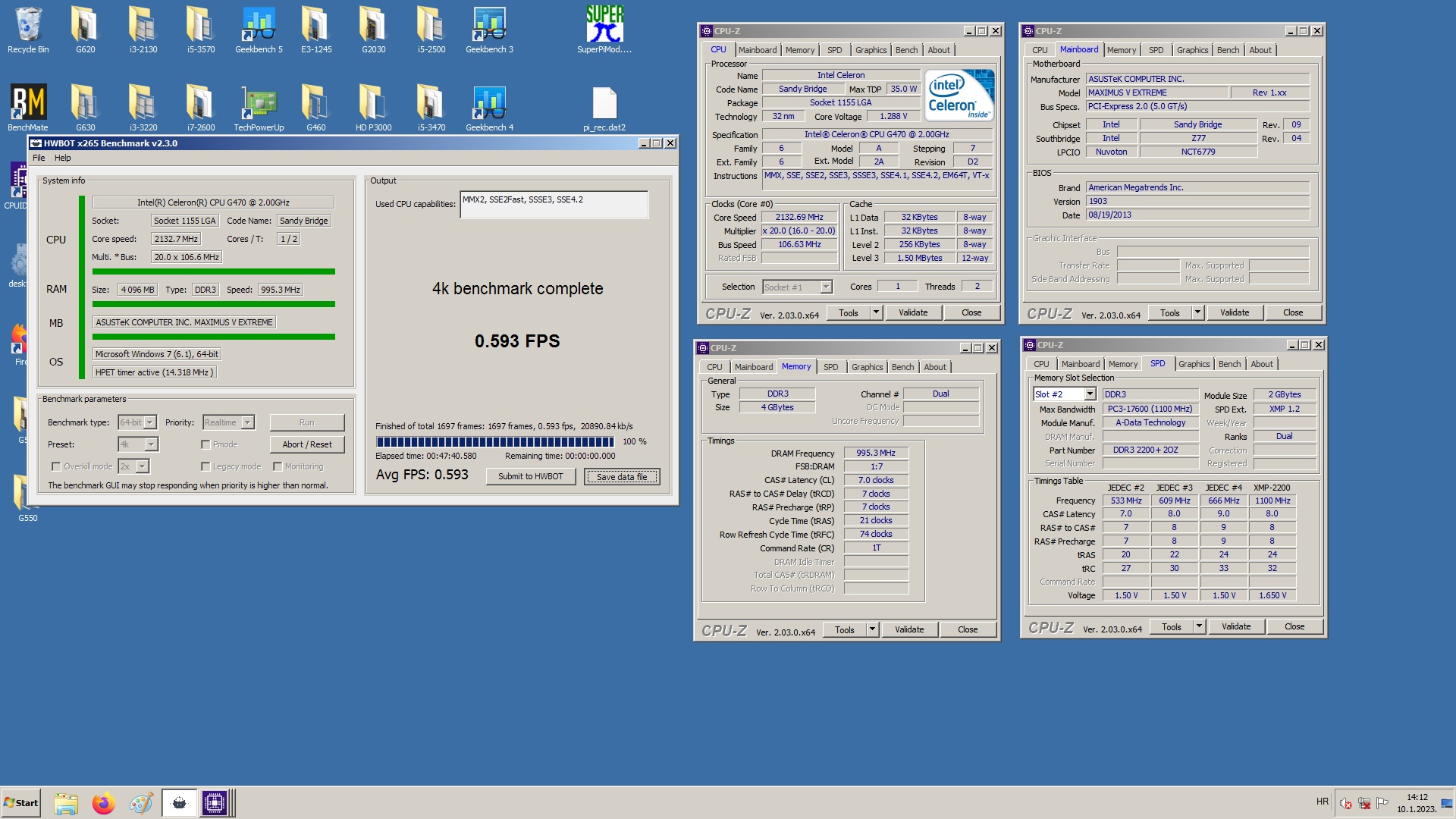This screenshot has height=819, width=1456.
Task: Open Windows Explorer from the taskbar
Action: [66, 803]
